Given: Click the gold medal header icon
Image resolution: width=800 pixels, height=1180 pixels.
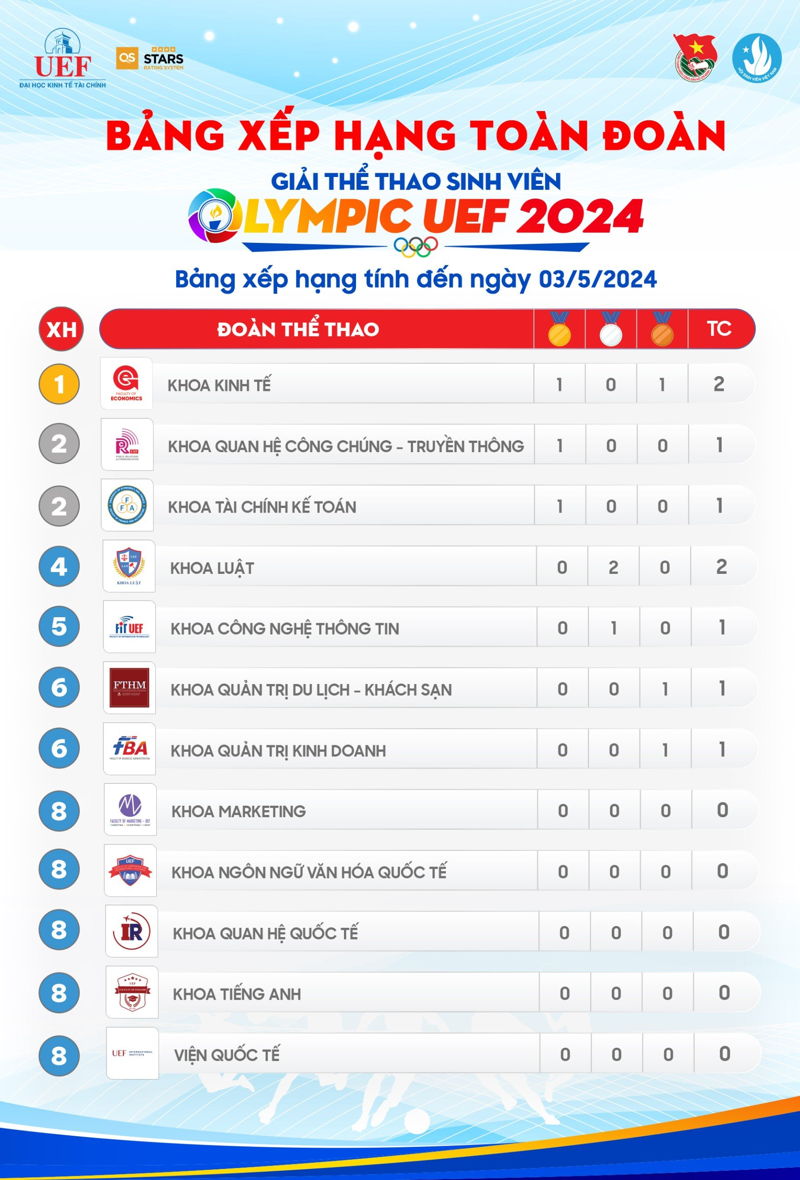Looking at the screenshot, I should click(x=559, y=328).
